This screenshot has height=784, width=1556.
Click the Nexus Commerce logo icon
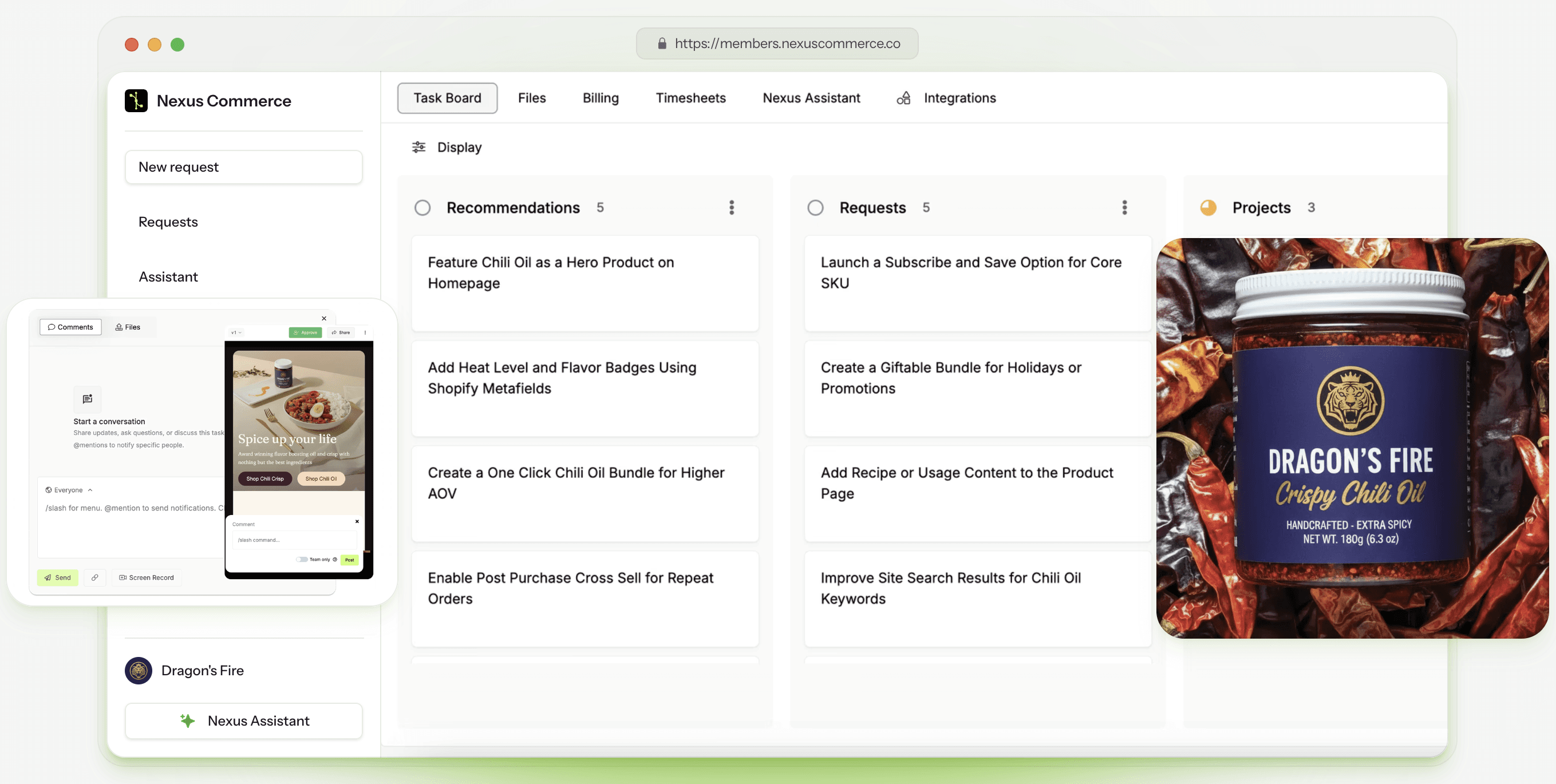pos(136,100)
